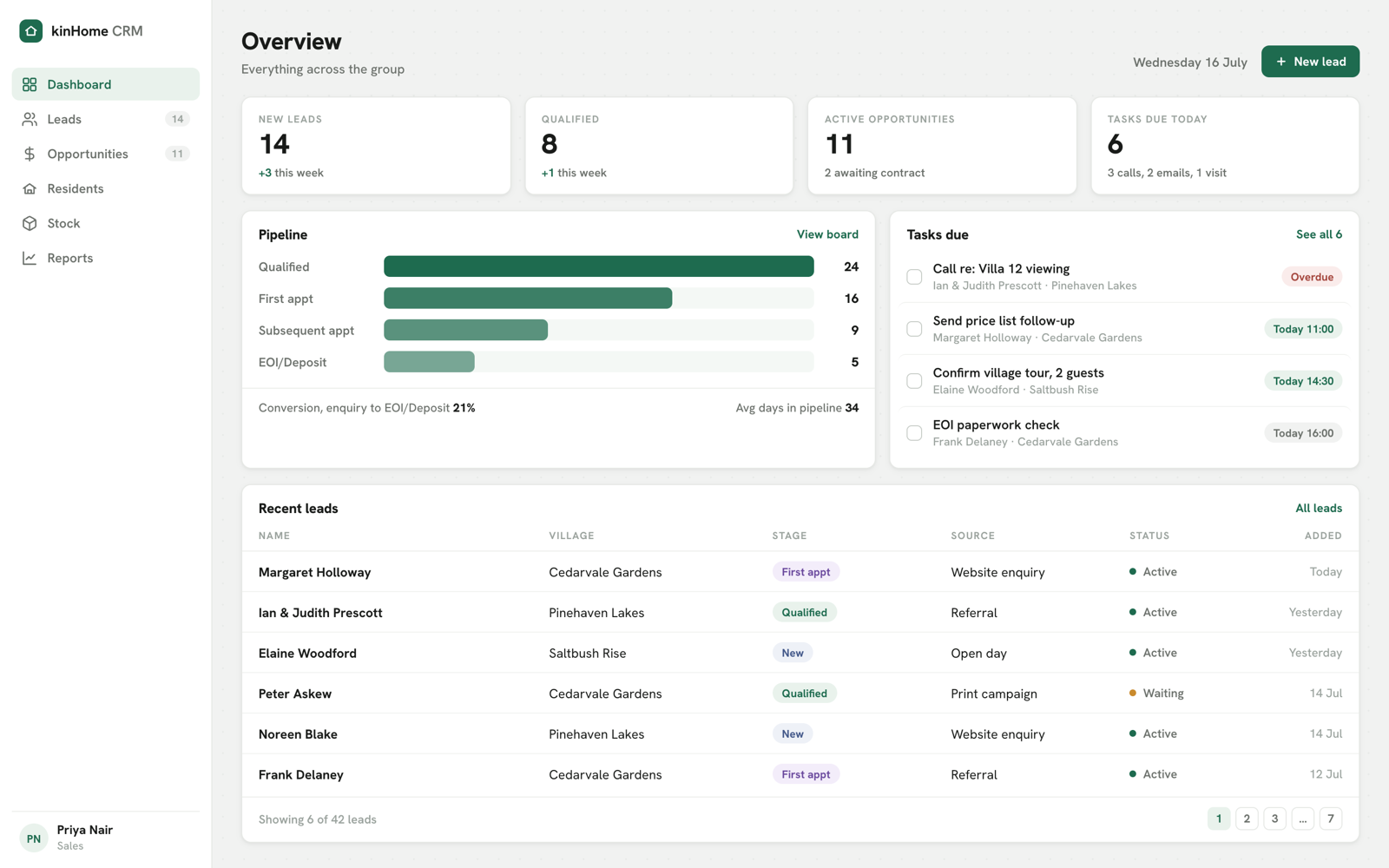Image resolution: width=1389 pixels, height=868 pixels.
Task: Go to leads page 2
Action: pos(1247,819)
